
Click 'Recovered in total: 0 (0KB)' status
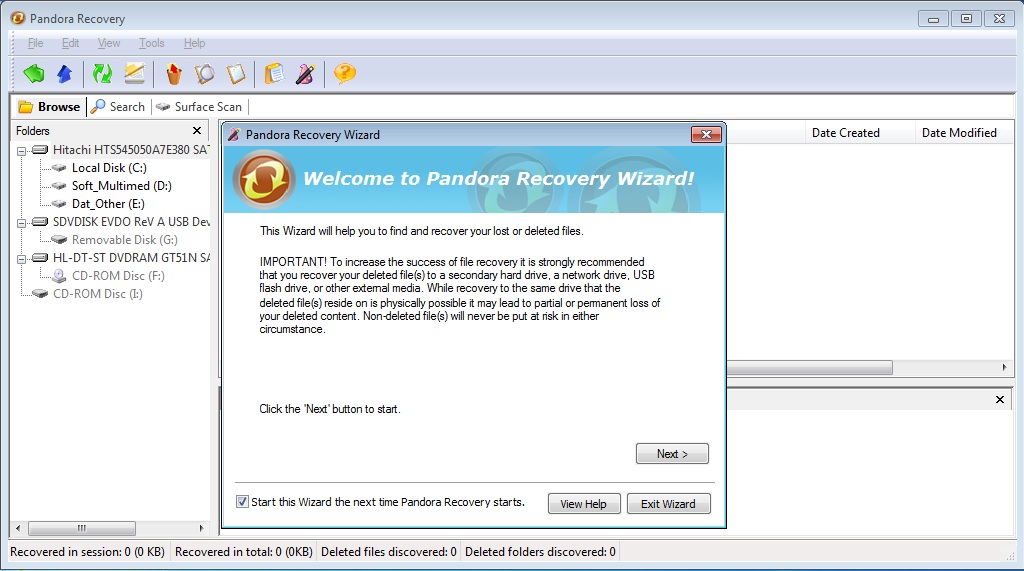point(244,552)
